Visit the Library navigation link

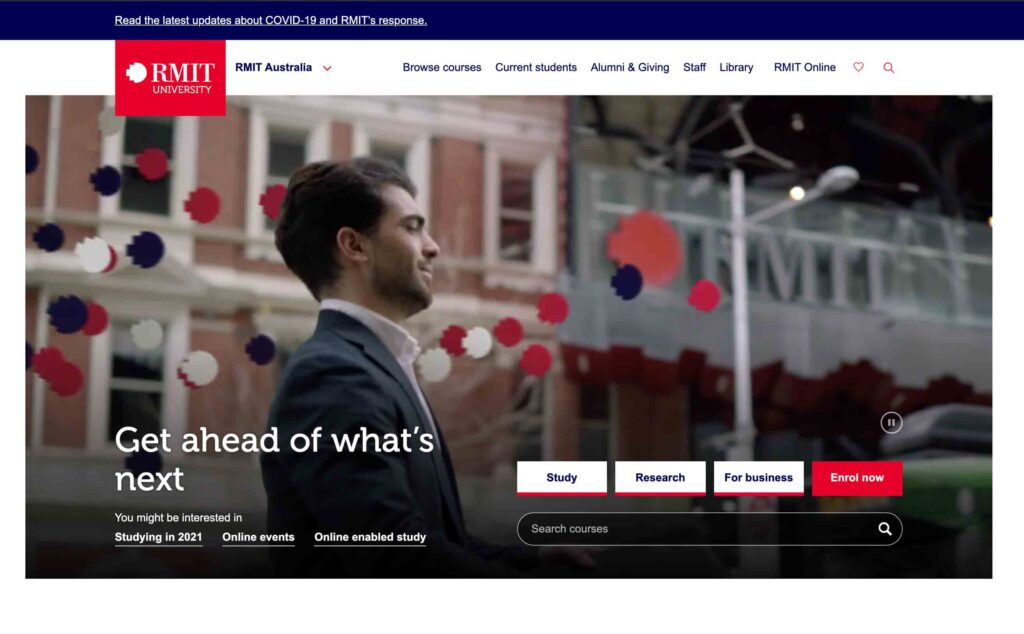(736, 67)
